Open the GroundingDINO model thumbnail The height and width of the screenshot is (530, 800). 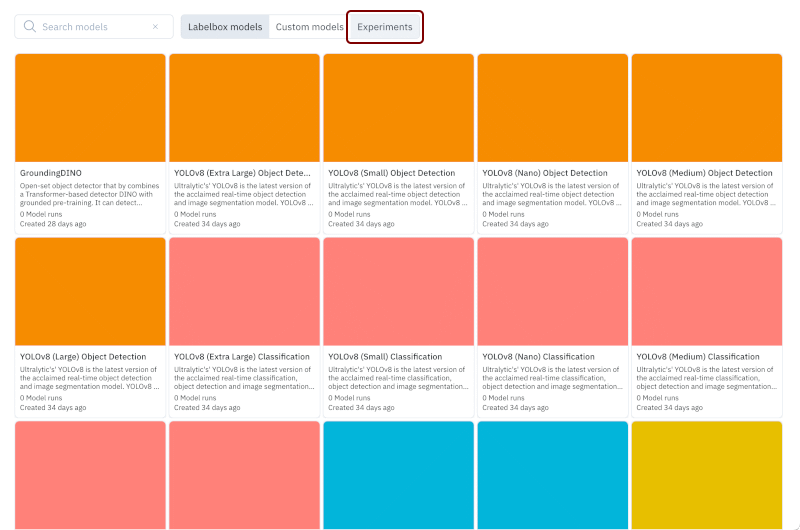90,108
